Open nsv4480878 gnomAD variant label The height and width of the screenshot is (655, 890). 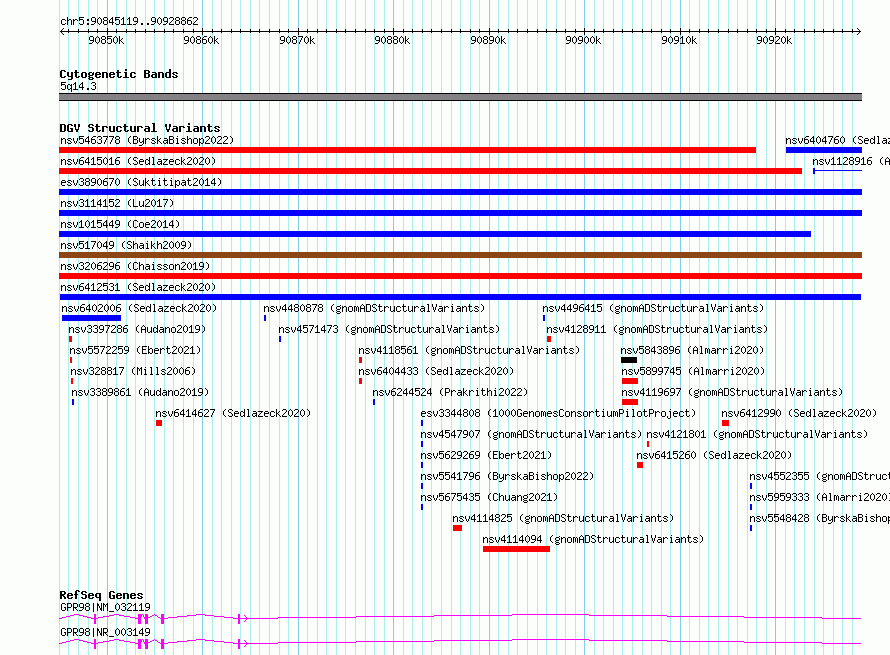click(x=374, y=308)
